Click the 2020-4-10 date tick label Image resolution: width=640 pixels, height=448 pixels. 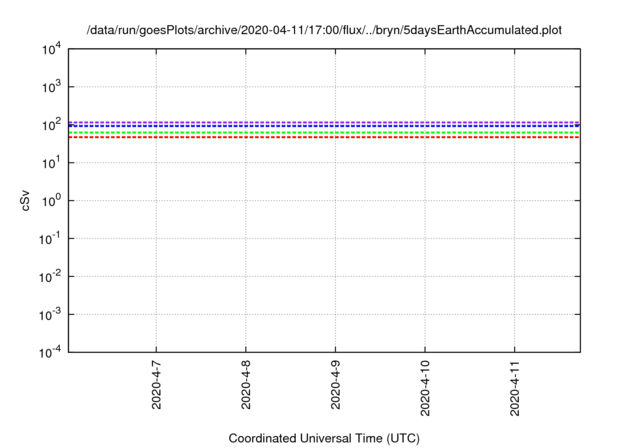[425, 388]
